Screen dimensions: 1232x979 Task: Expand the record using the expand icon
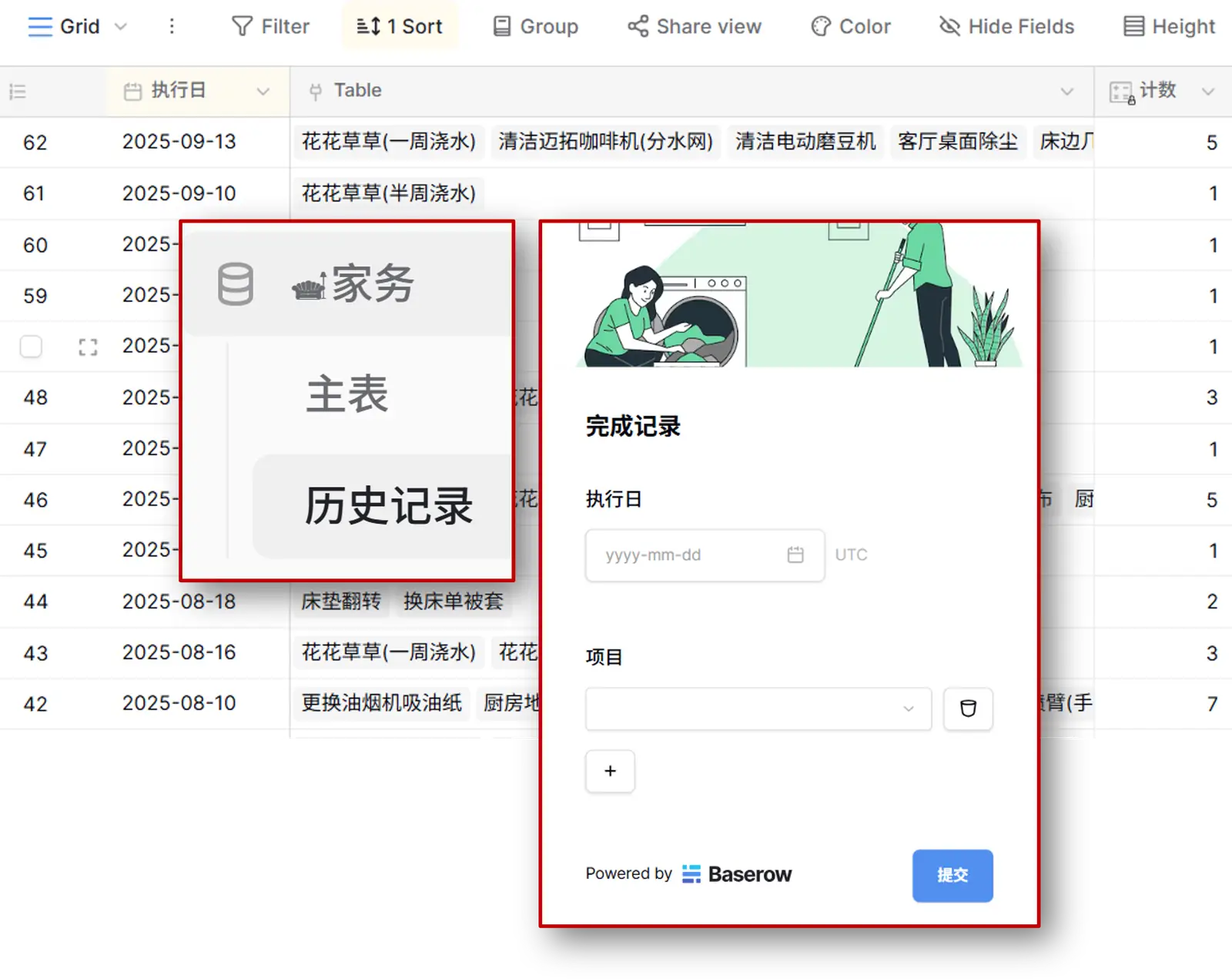[x=87, y=347]
